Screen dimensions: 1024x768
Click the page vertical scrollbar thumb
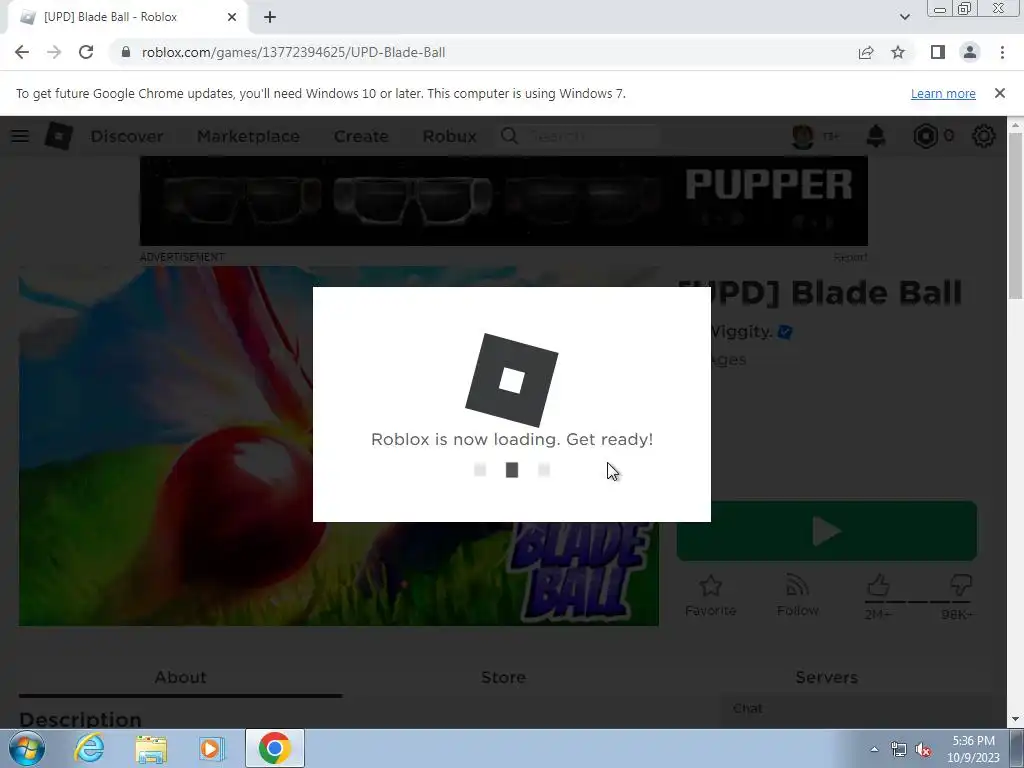coord(1016,216)
